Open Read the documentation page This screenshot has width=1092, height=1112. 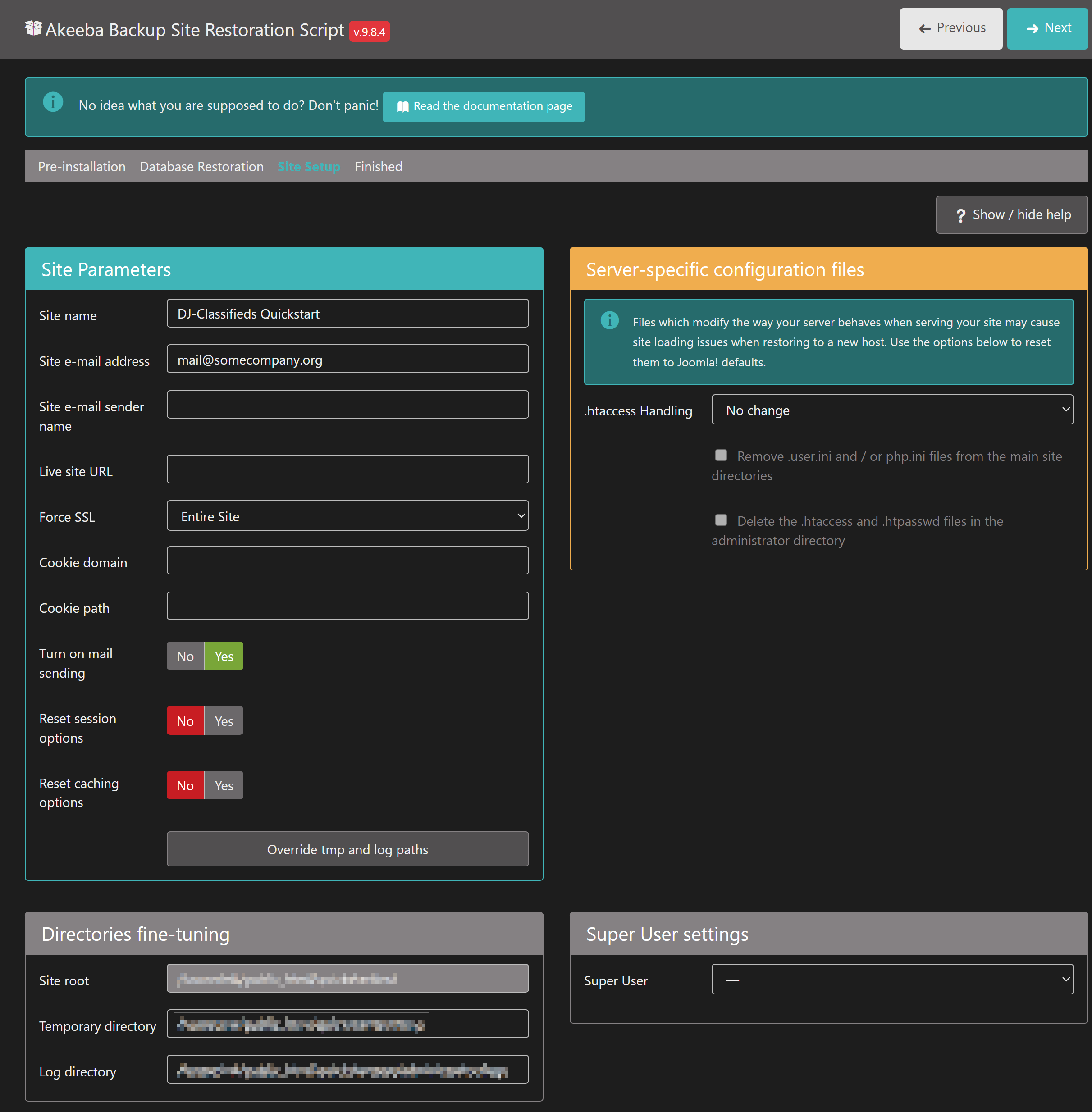tap(484, 107)
